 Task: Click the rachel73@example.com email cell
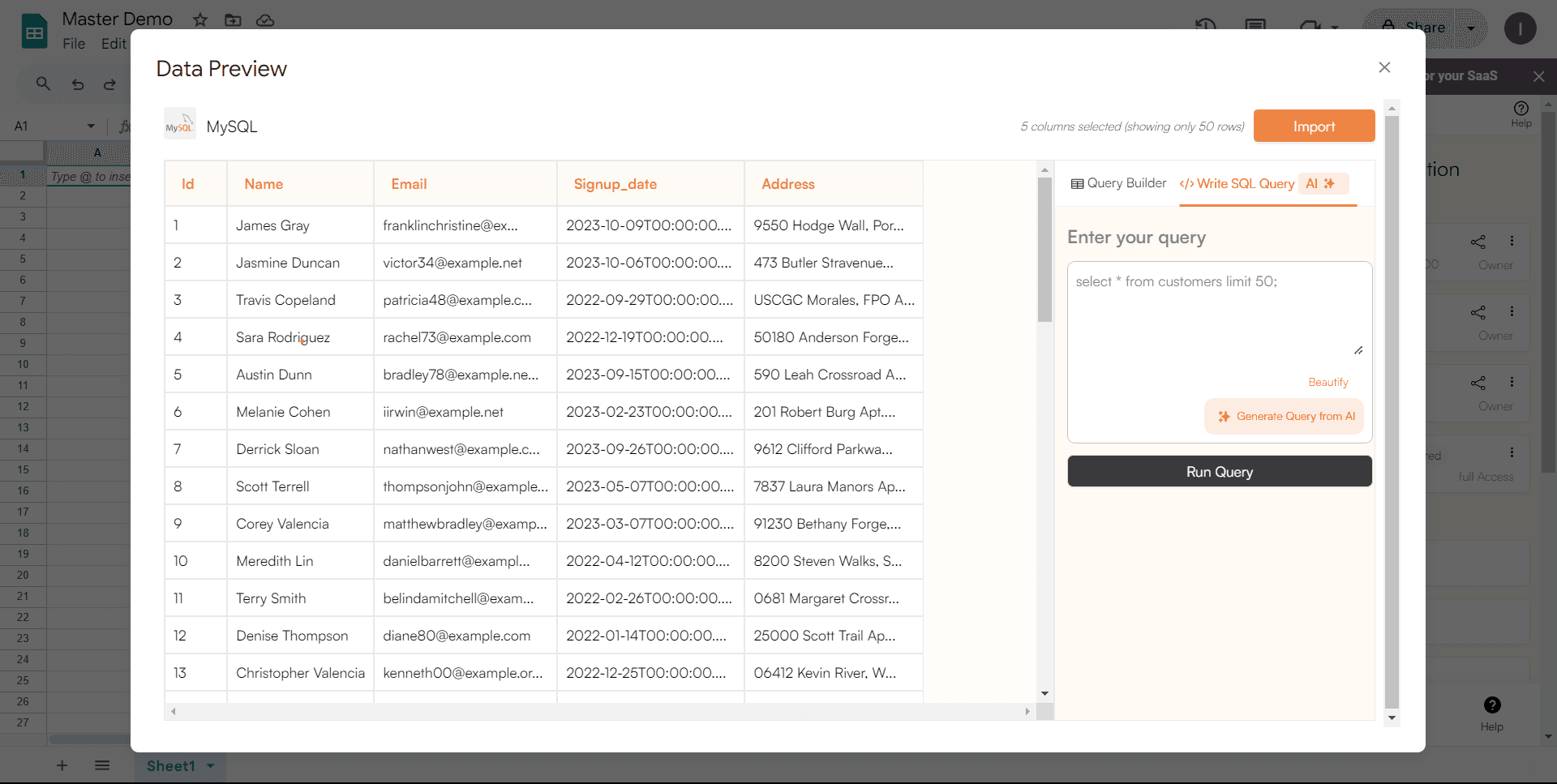click(465, 337)
